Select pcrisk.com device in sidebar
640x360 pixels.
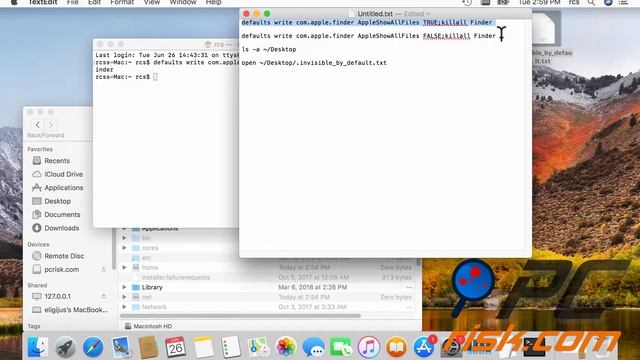(62, 269)
